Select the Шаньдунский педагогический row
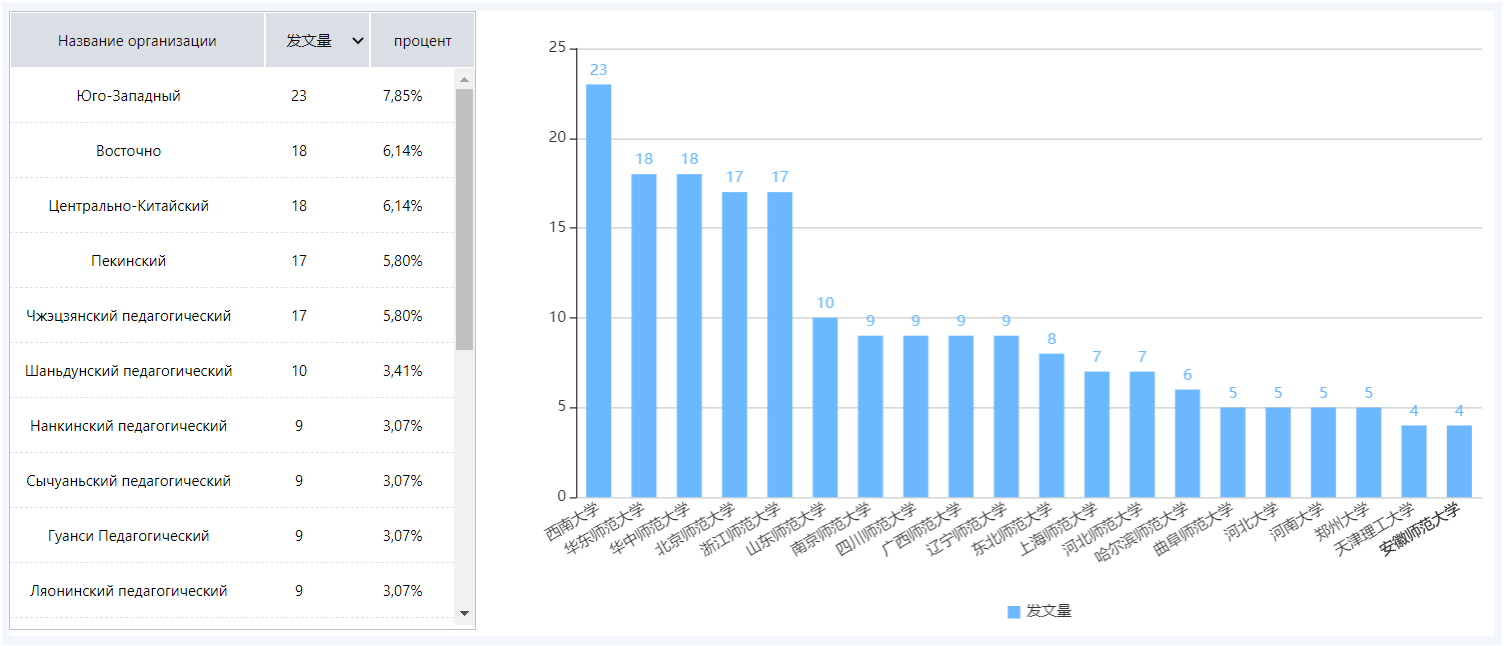Viewport: 1506px width, 646px height. coord(128,371)
